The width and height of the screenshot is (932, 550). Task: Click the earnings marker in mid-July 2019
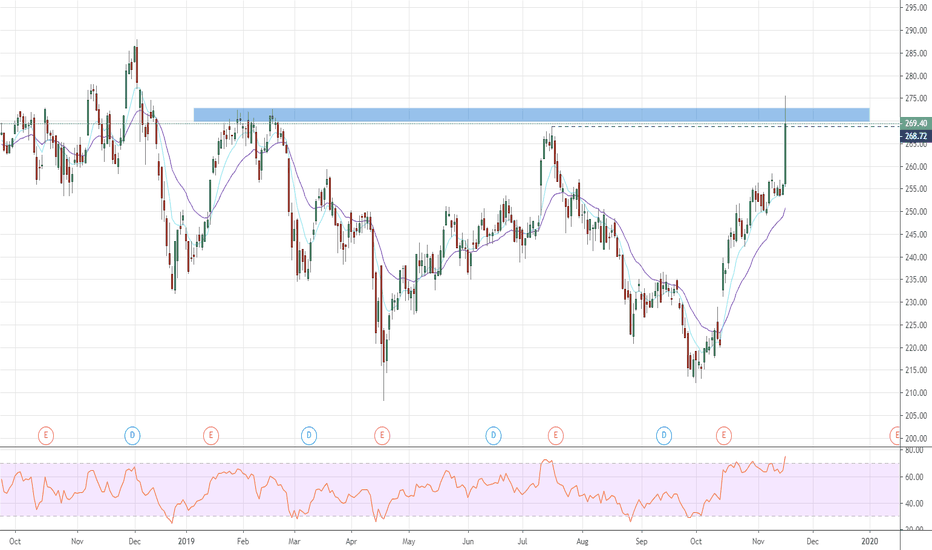coord(555,436)
